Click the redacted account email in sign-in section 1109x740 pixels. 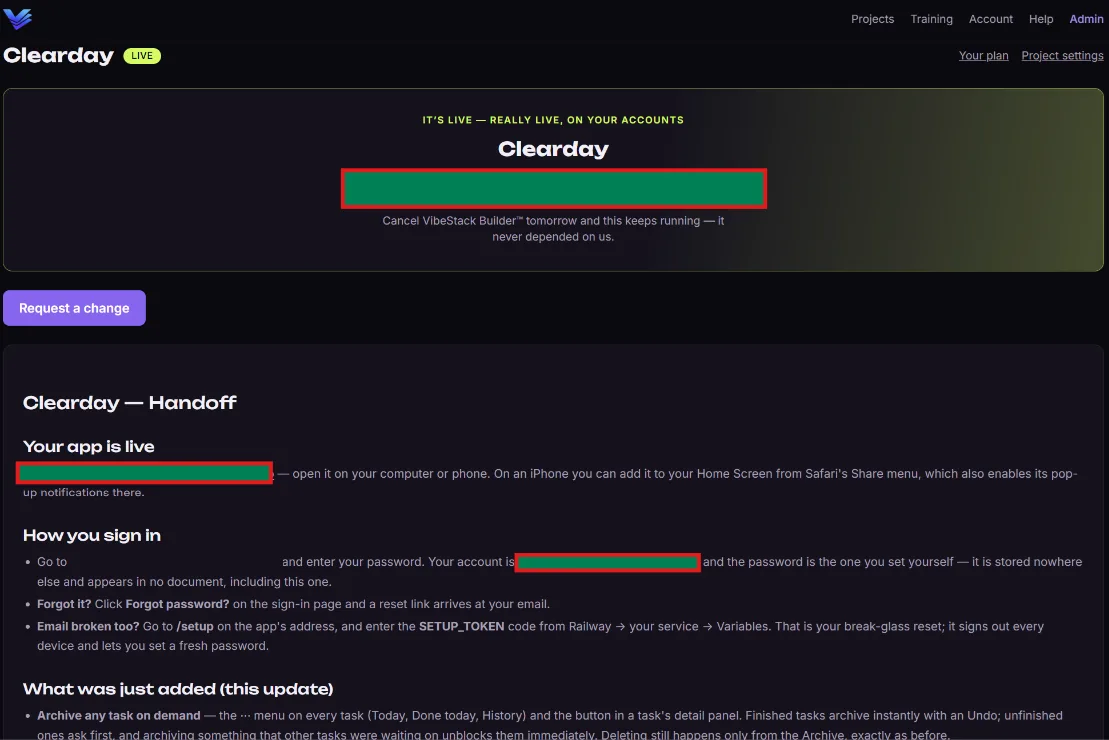click(x=608, y=562)
